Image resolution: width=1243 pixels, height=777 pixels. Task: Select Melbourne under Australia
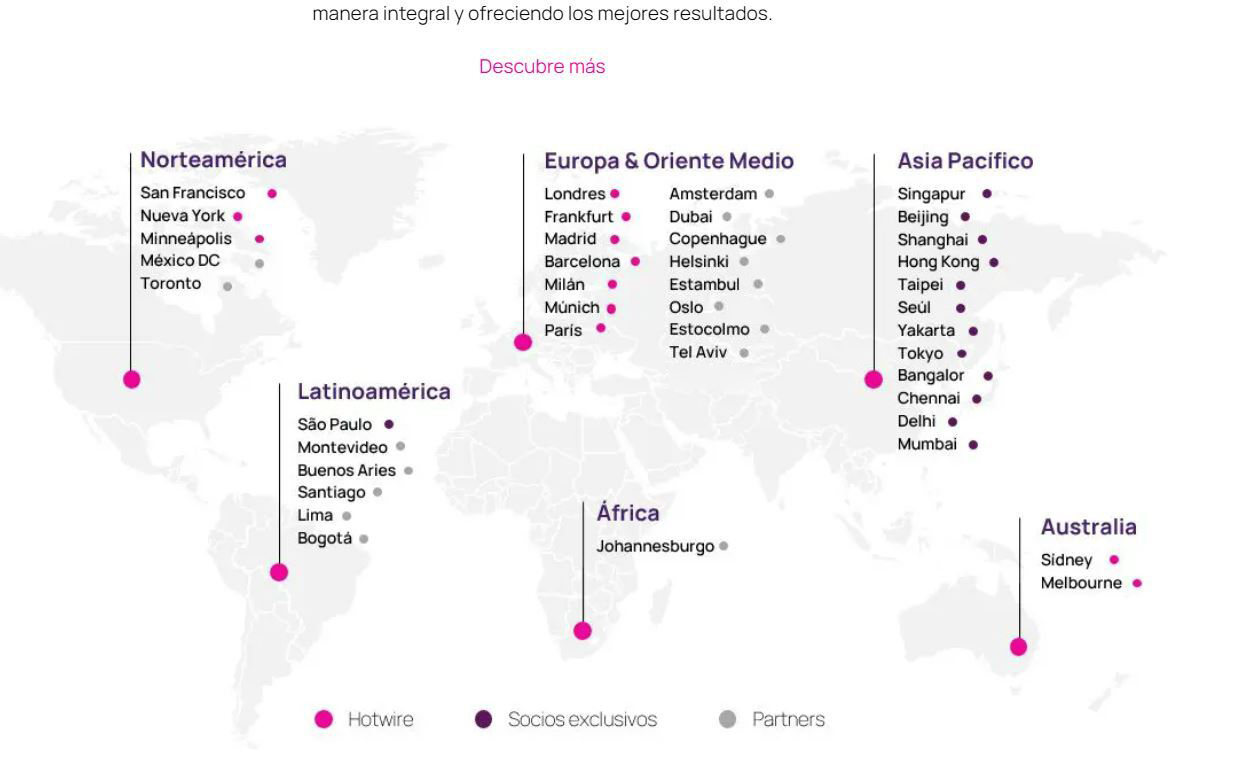pyautogui.click(x=1081, y=583)
